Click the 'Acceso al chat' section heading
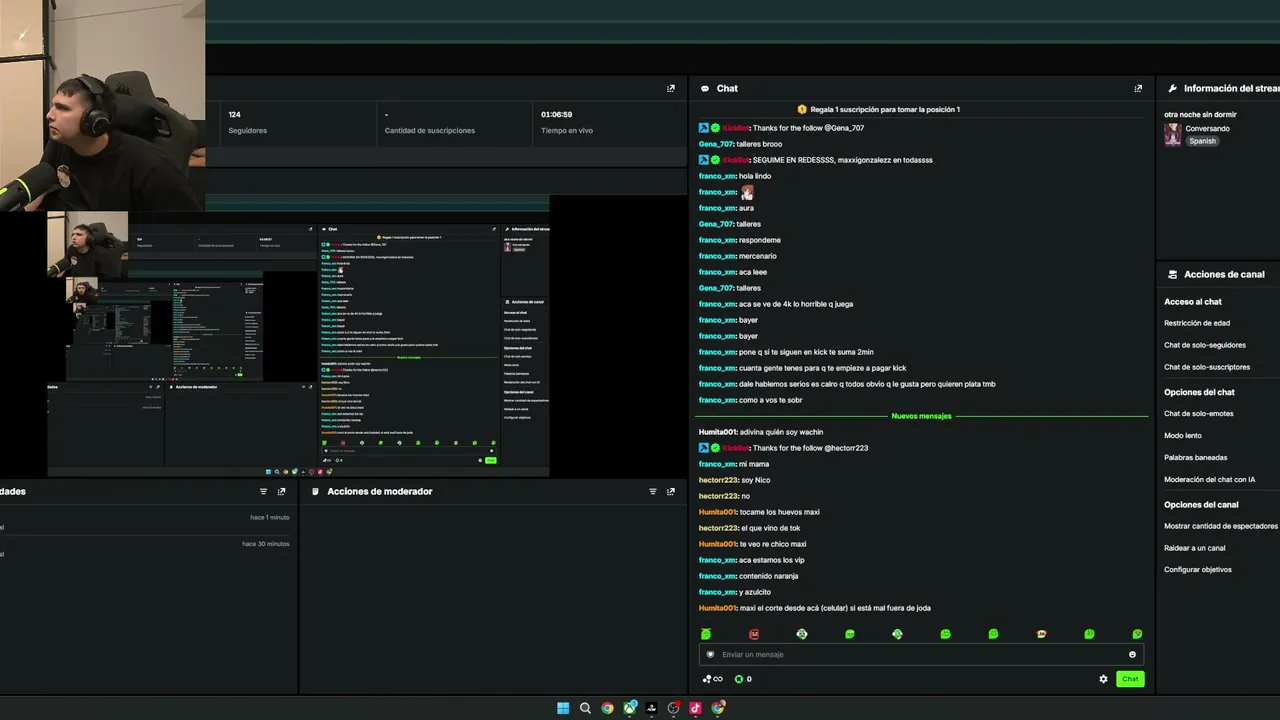This screenshot has height=720, width=1280. 1193,301
